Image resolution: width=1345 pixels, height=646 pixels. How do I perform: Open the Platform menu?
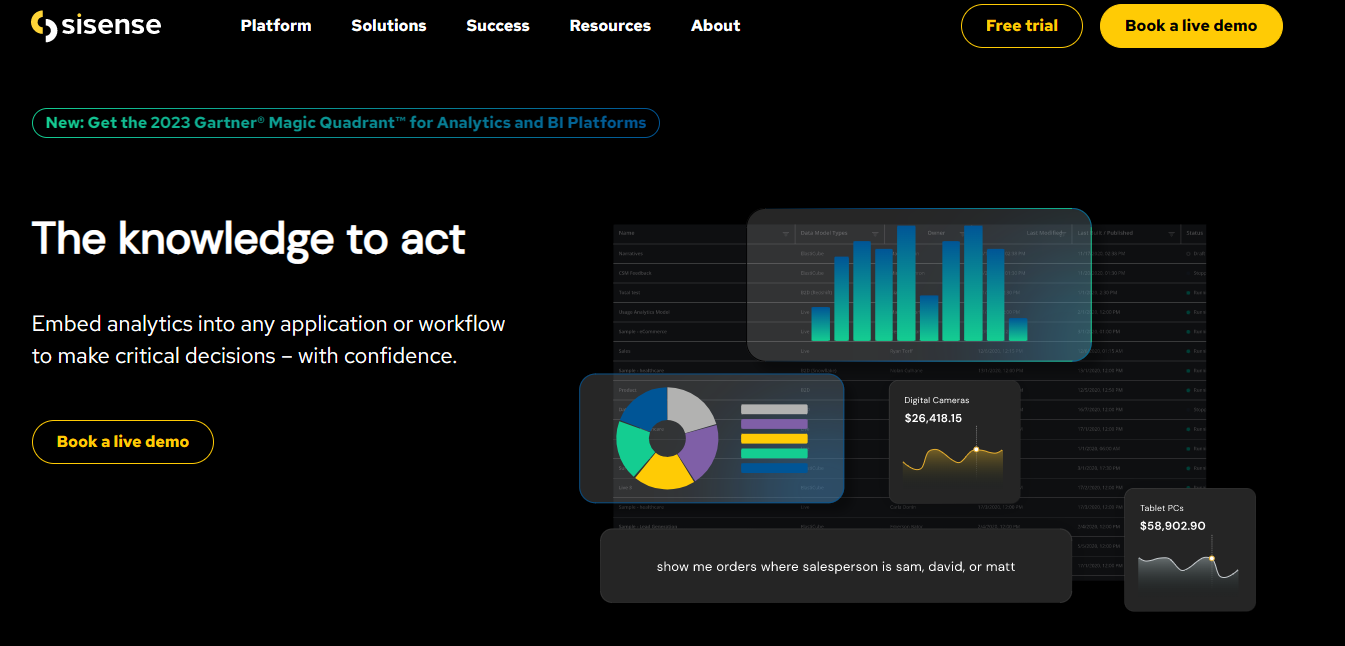click(276, 26)
